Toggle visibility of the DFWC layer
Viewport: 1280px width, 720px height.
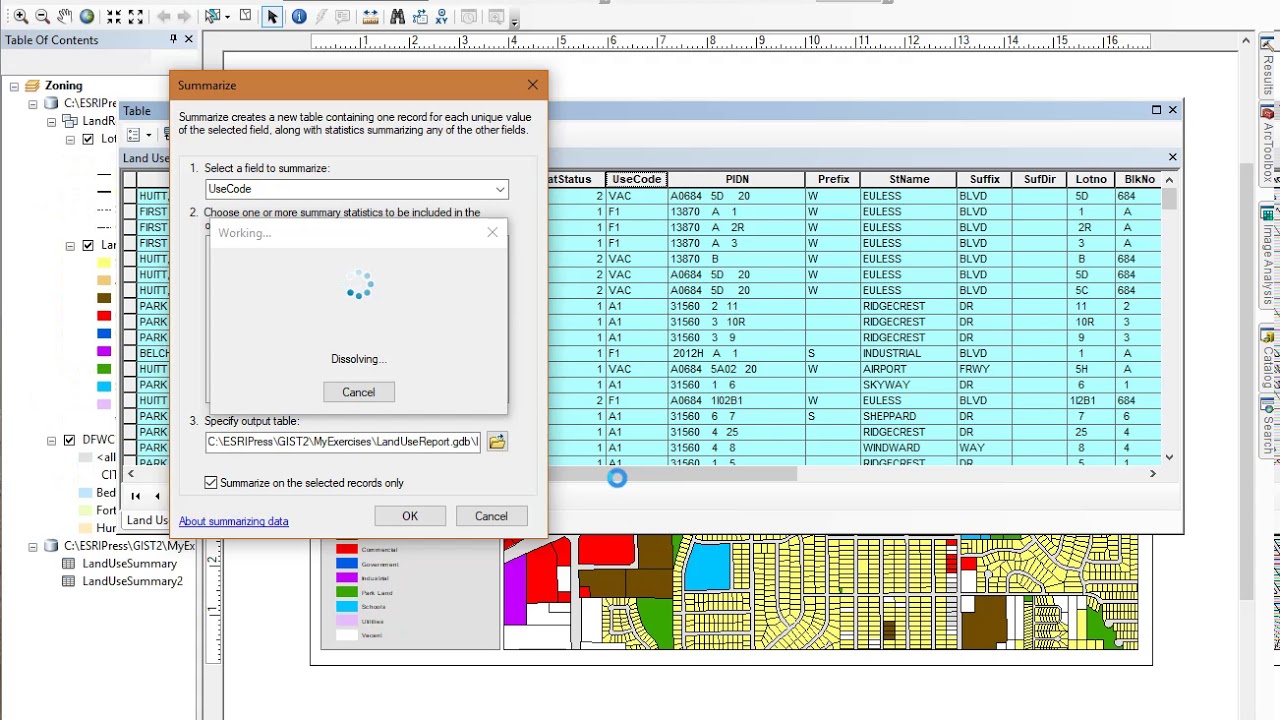(69, 440)
